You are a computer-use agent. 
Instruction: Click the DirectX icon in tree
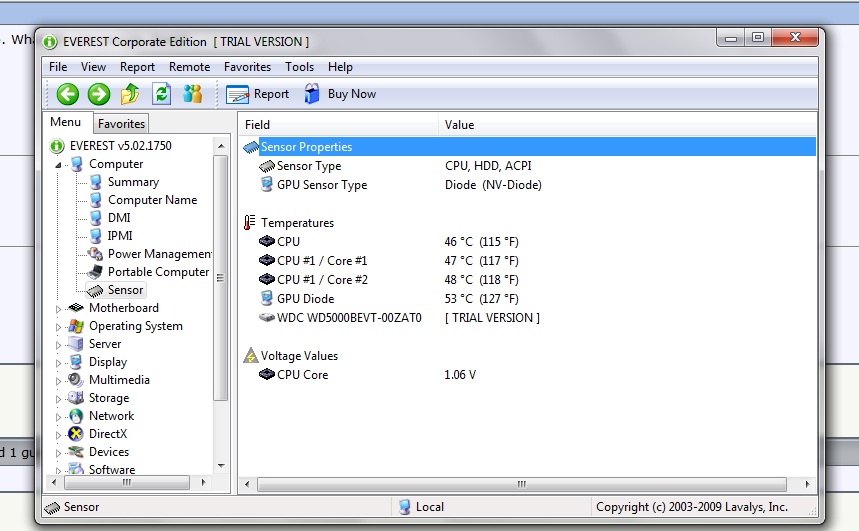tap(76, 434)
